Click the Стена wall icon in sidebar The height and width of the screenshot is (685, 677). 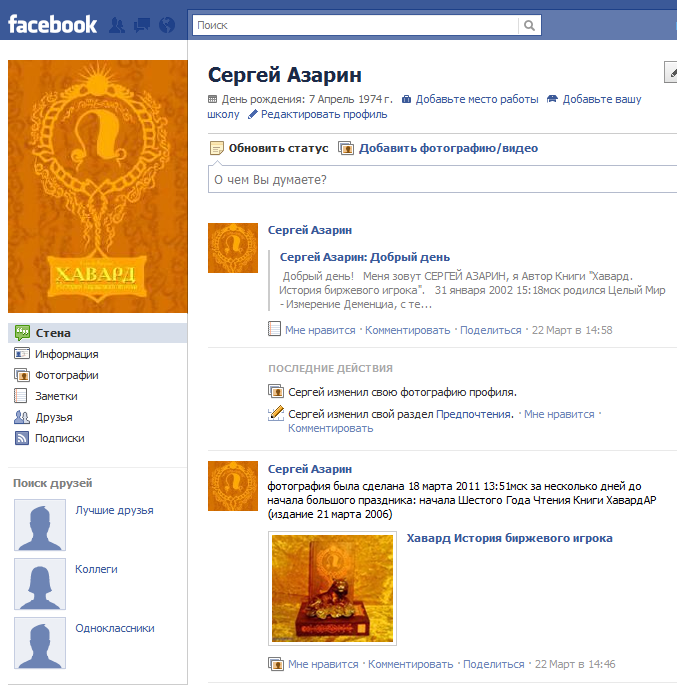point(22,333)
